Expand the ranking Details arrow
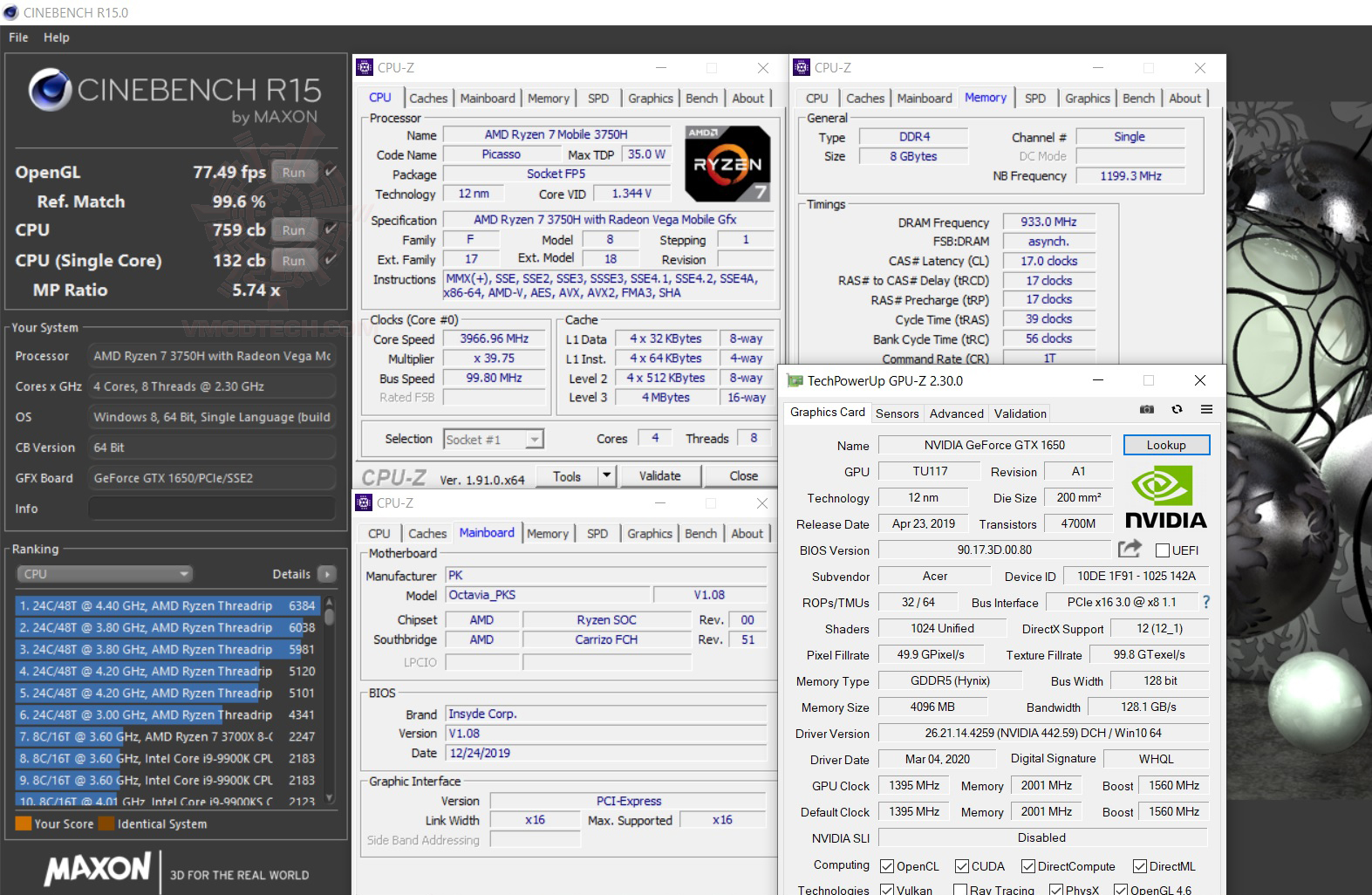This screenshot has width=1372, height=895. pos(327,574)
